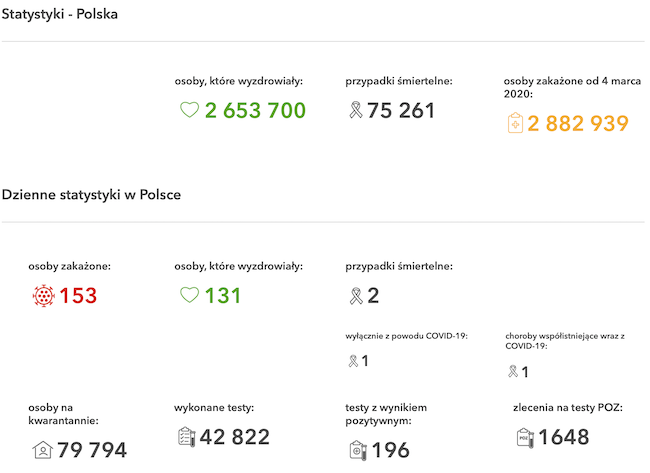Click the ribbon icon beside daily deaths 2
Image resolution: width=650 pixels, height=473 pixels.
(x=356, y=296)
